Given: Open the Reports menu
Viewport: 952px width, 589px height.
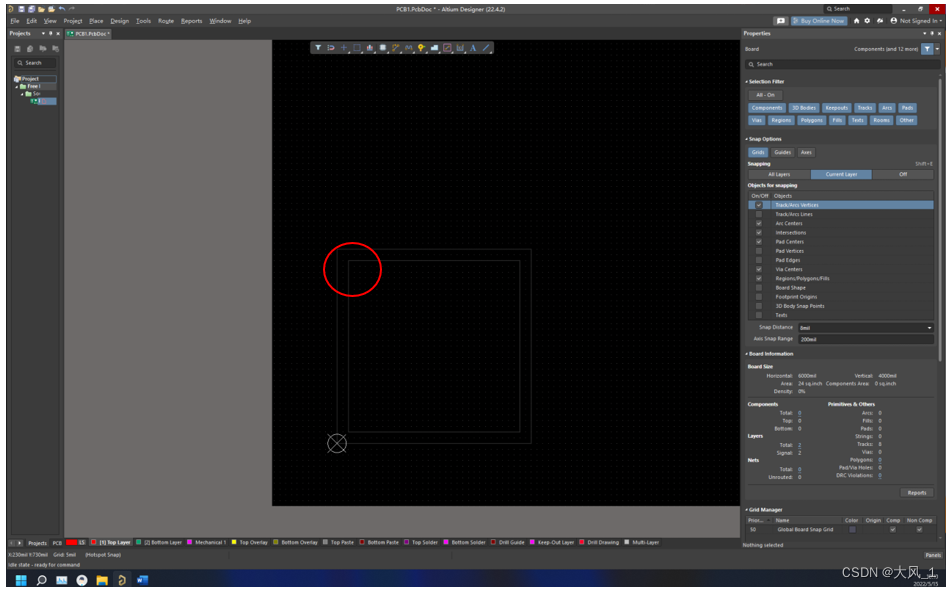Looking at the screenshot, I should coord(191,21).
